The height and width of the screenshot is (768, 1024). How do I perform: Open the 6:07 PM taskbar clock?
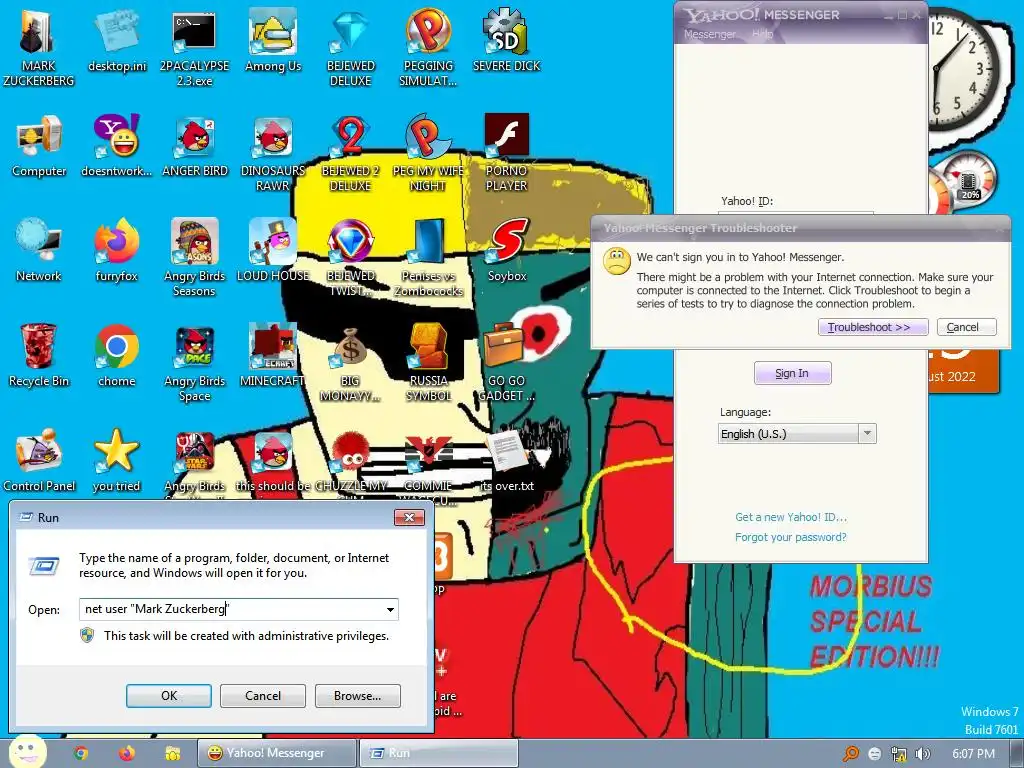pyautogui.click(x=973, y=754)
